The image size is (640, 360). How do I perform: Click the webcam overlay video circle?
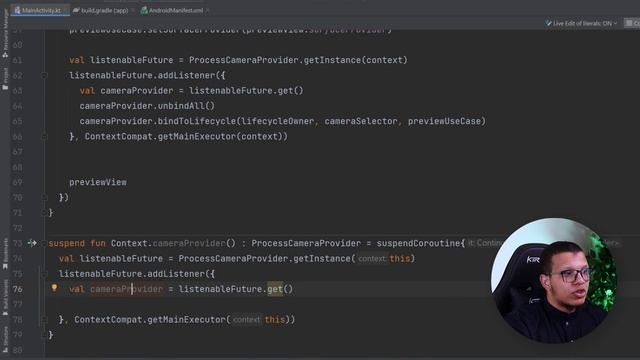pyautogui.click(x=554, y=280)
